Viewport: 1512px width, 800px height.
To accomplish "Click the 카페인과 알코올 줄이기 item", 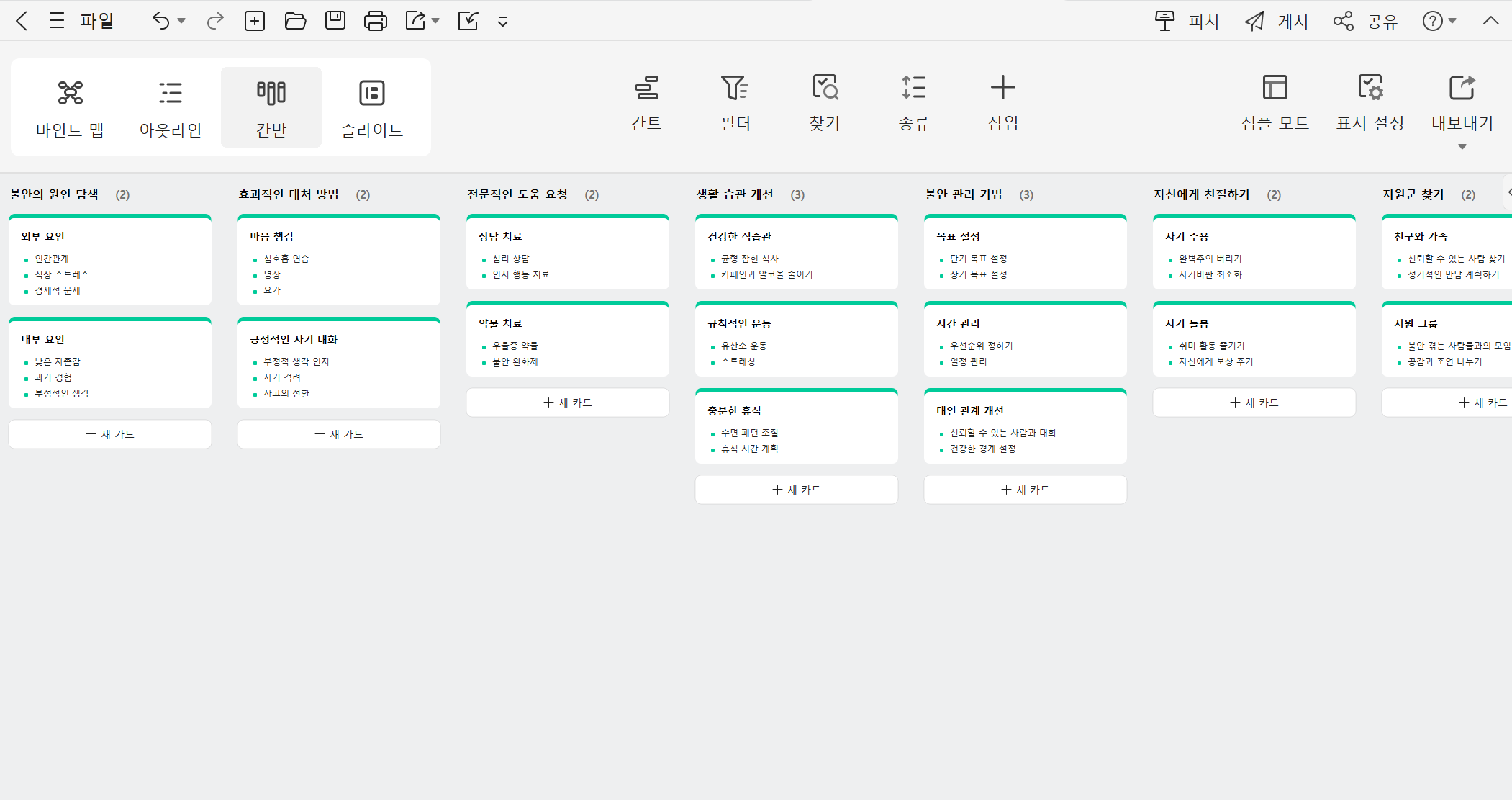I will pos(766,274).
